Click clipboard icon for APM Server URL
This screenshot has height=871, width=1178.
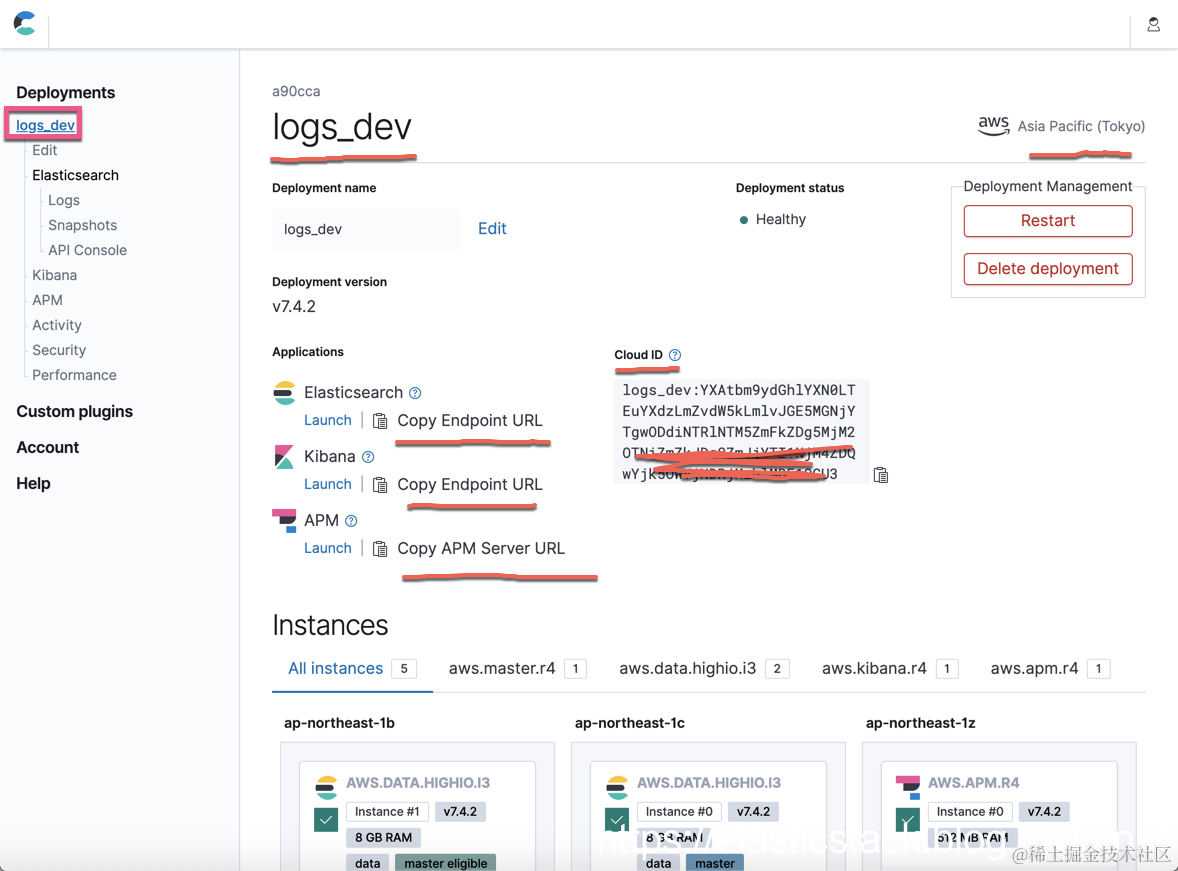coord(381,549)
